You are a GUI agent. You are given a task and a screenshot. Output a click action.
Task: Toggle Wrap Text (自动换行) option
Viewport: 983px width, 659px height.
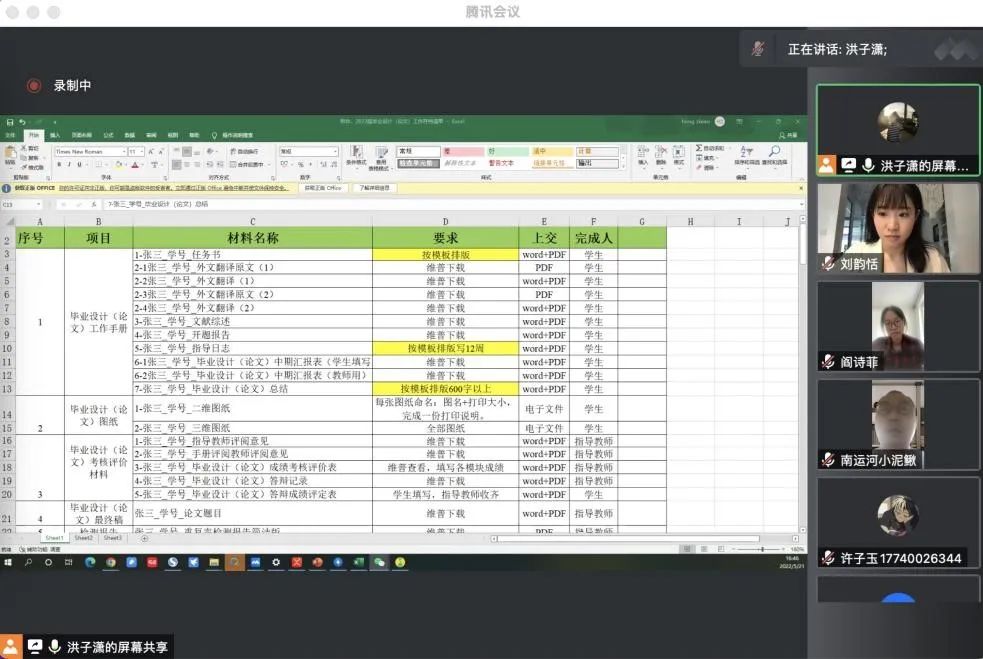click(x=245, y=152)
